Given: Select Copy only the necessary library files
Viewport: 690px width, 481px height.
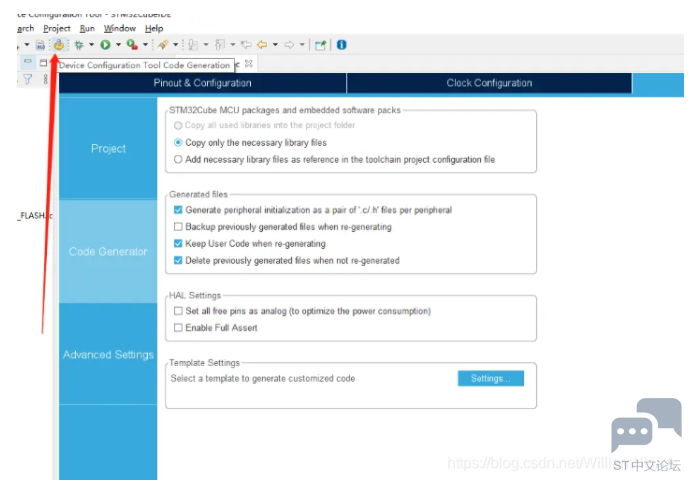Looking at the screenshot, I should pos(178,142).
